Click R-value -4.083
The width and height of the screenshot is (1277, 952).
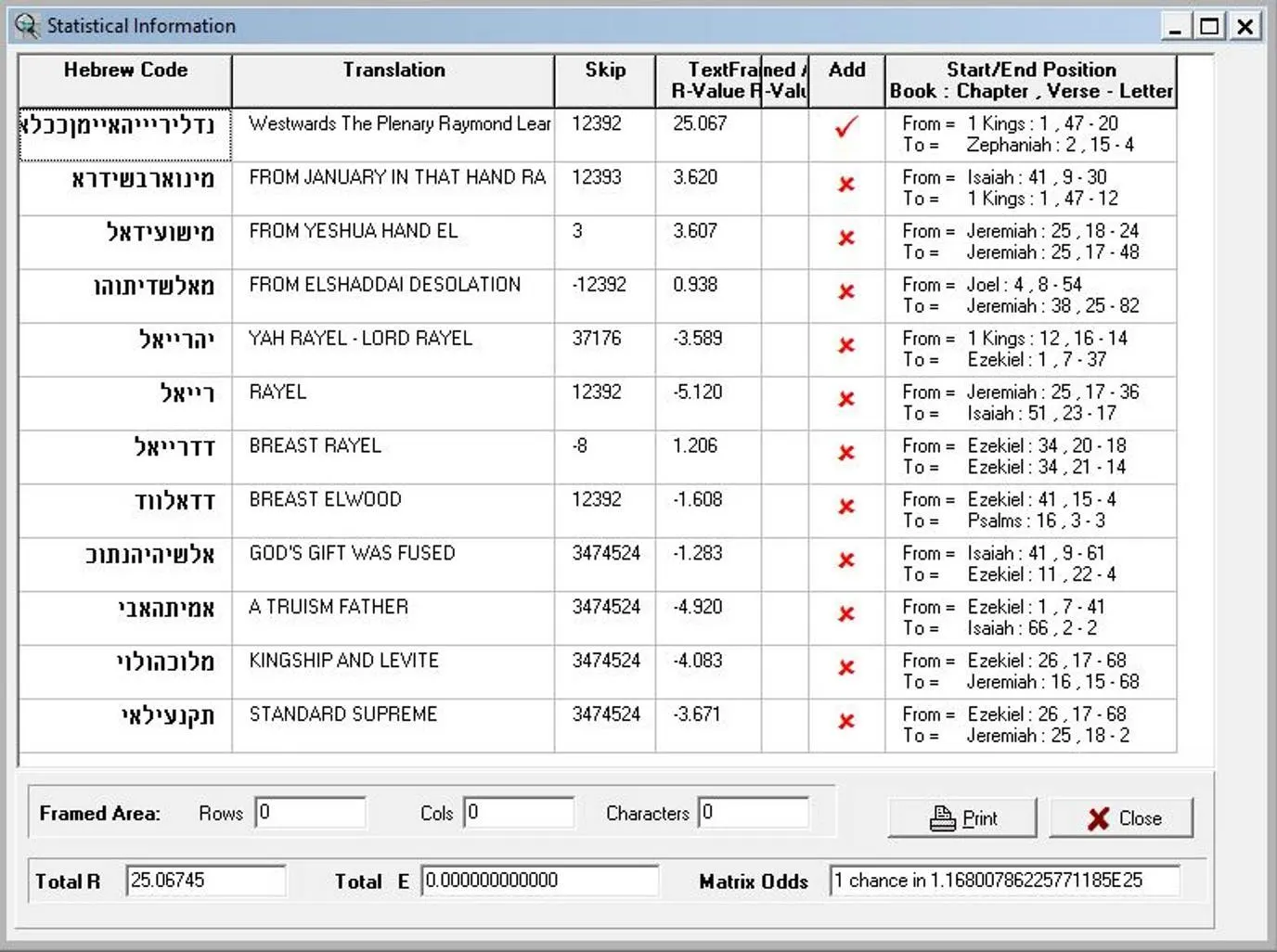point(698,662)
